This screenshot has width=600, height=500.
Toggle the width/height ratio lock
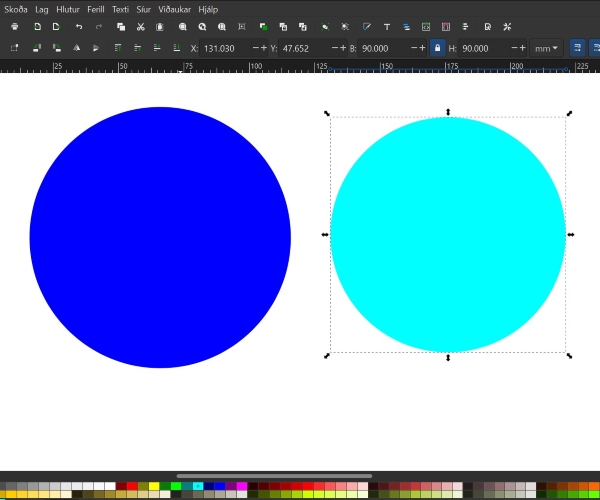tap(437, 48)
